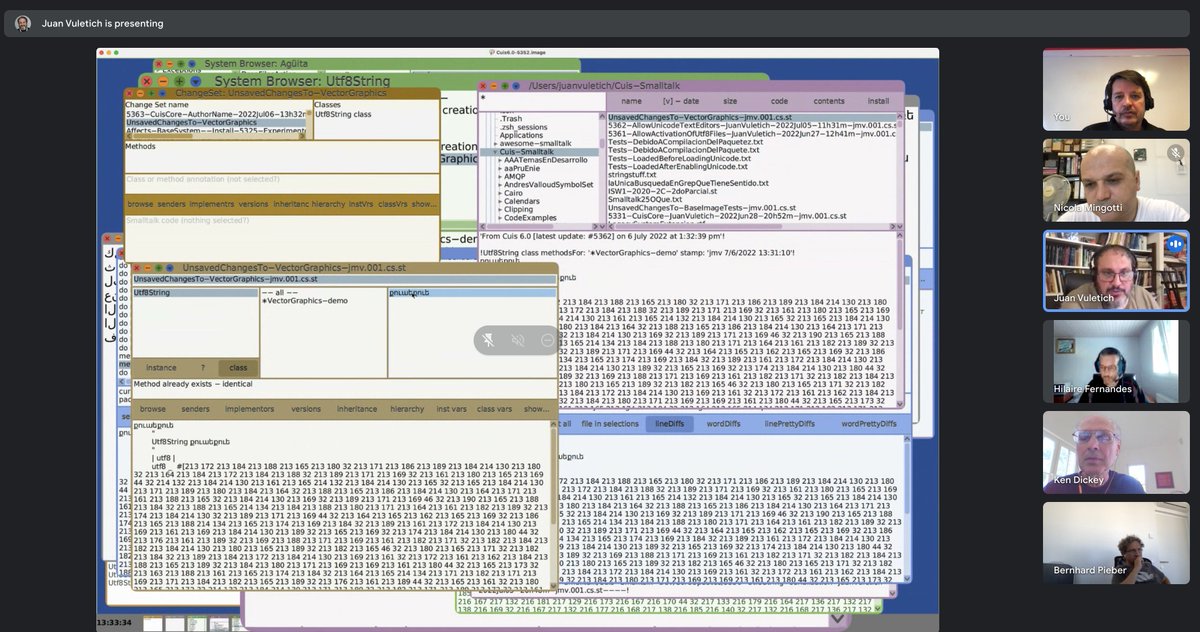
Task: Toggle the wordPrettyDiffs option
Action: pyautogui.click(x=868, y=424)
